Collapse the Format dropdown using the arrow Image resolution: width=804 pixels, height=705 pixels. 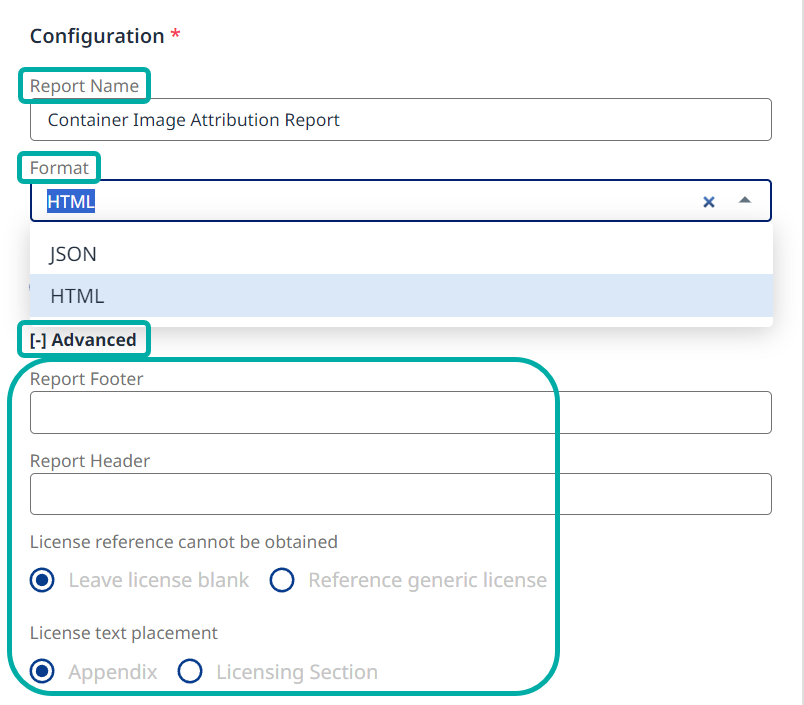coord(745,201)
